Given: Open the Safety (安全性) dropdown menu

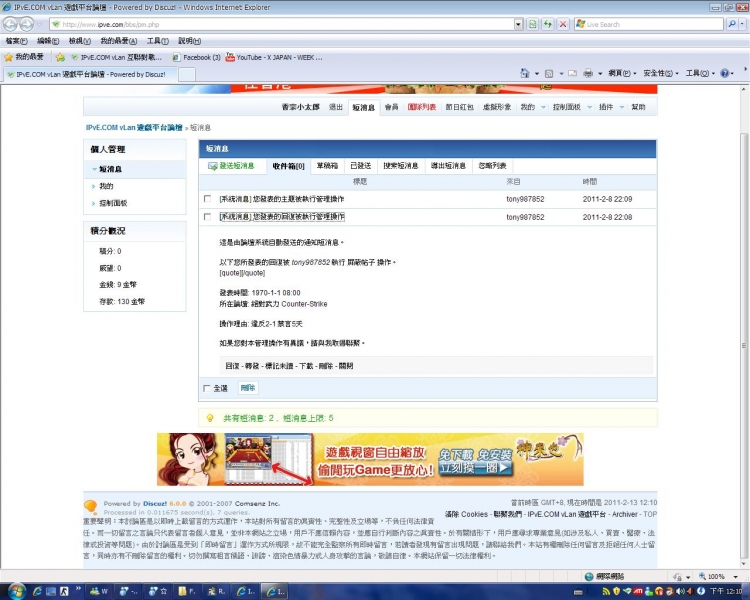Looking at the screenshot, I should click(661, 73).
